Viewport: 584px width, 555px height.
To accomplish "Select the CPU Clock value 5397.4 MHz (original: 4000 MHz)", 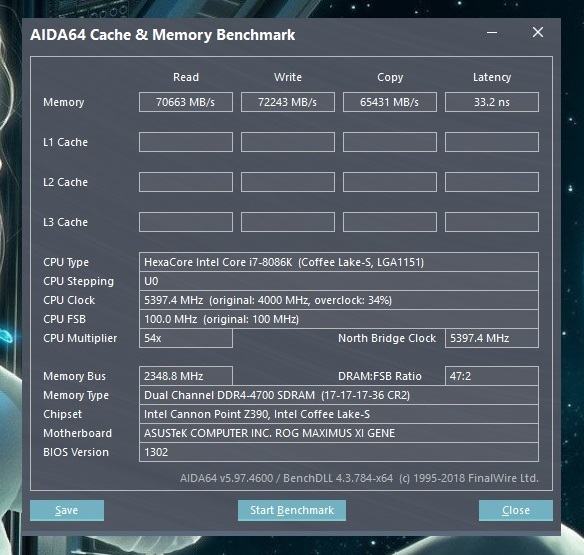I will point(339,300).
